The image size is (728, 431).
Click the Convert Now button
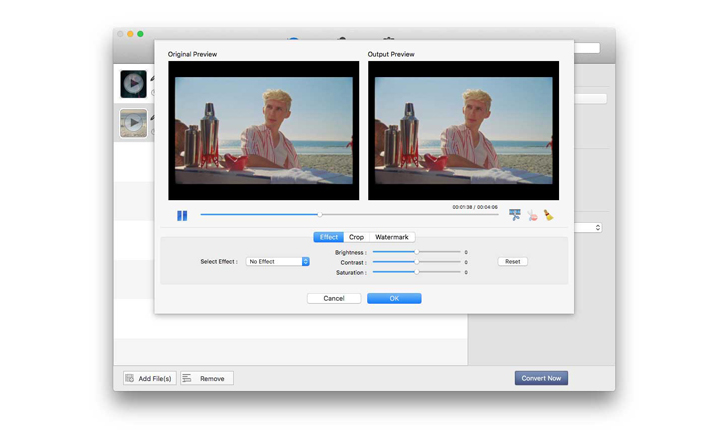[541, 378]
